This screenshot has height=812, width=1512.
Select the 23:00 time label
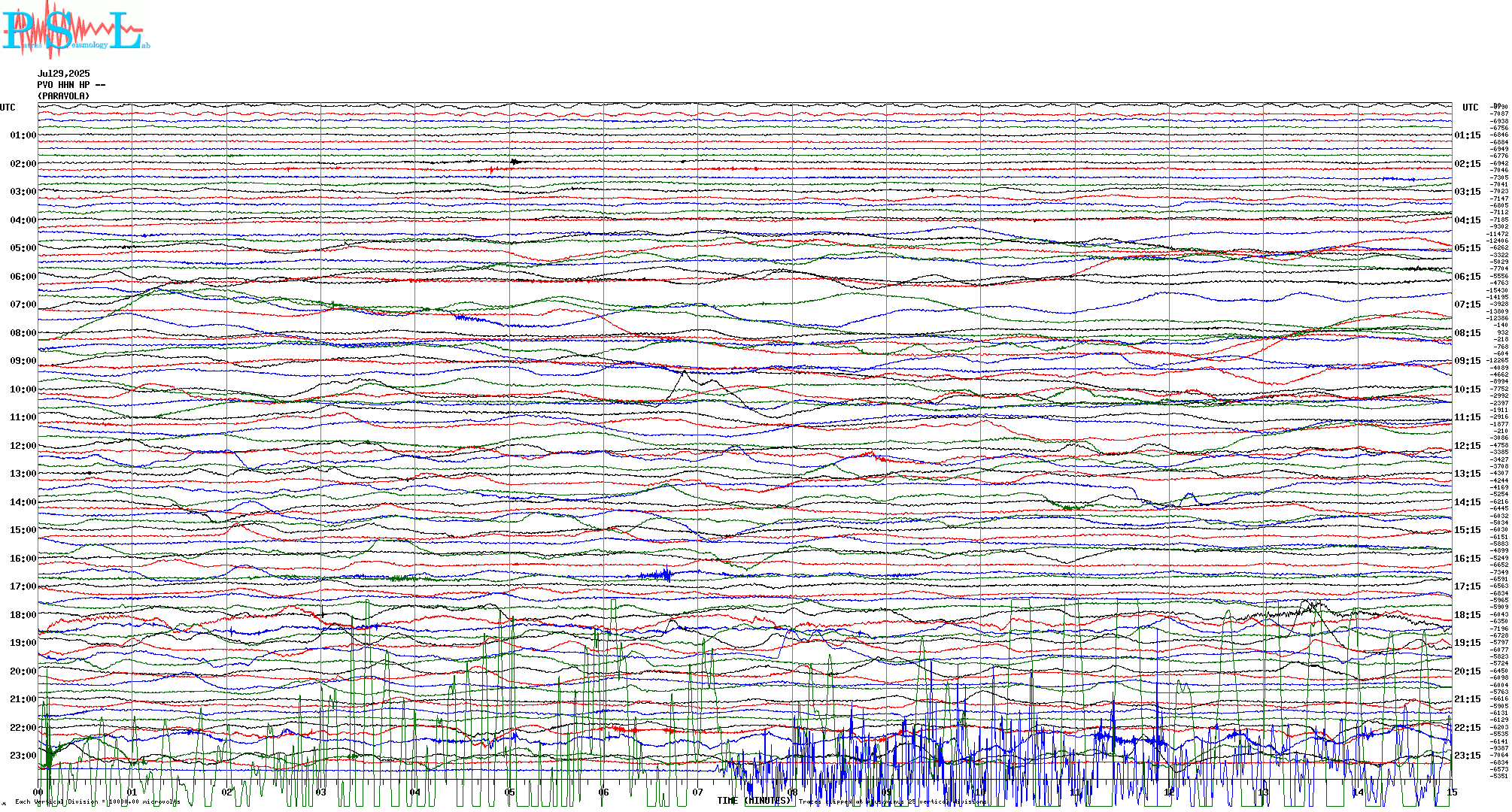pos(23,756)
